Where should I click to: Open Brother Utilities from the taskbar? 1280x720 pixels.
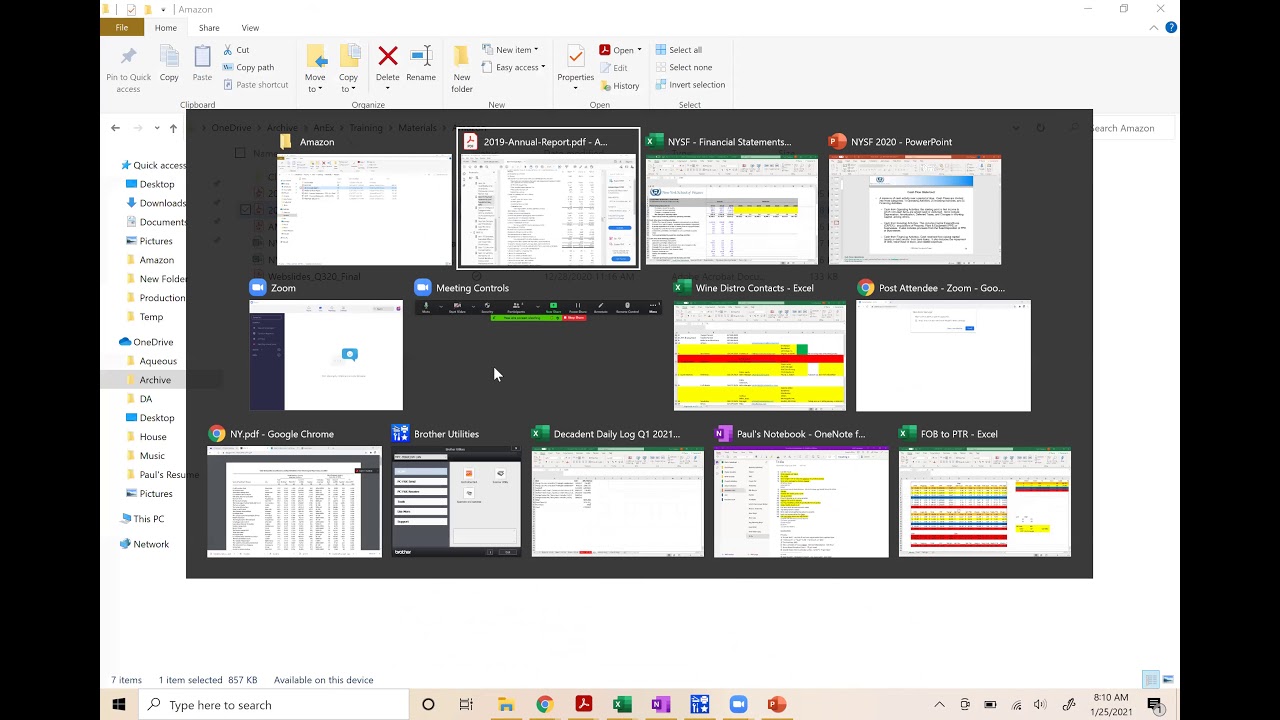[699, 705]
